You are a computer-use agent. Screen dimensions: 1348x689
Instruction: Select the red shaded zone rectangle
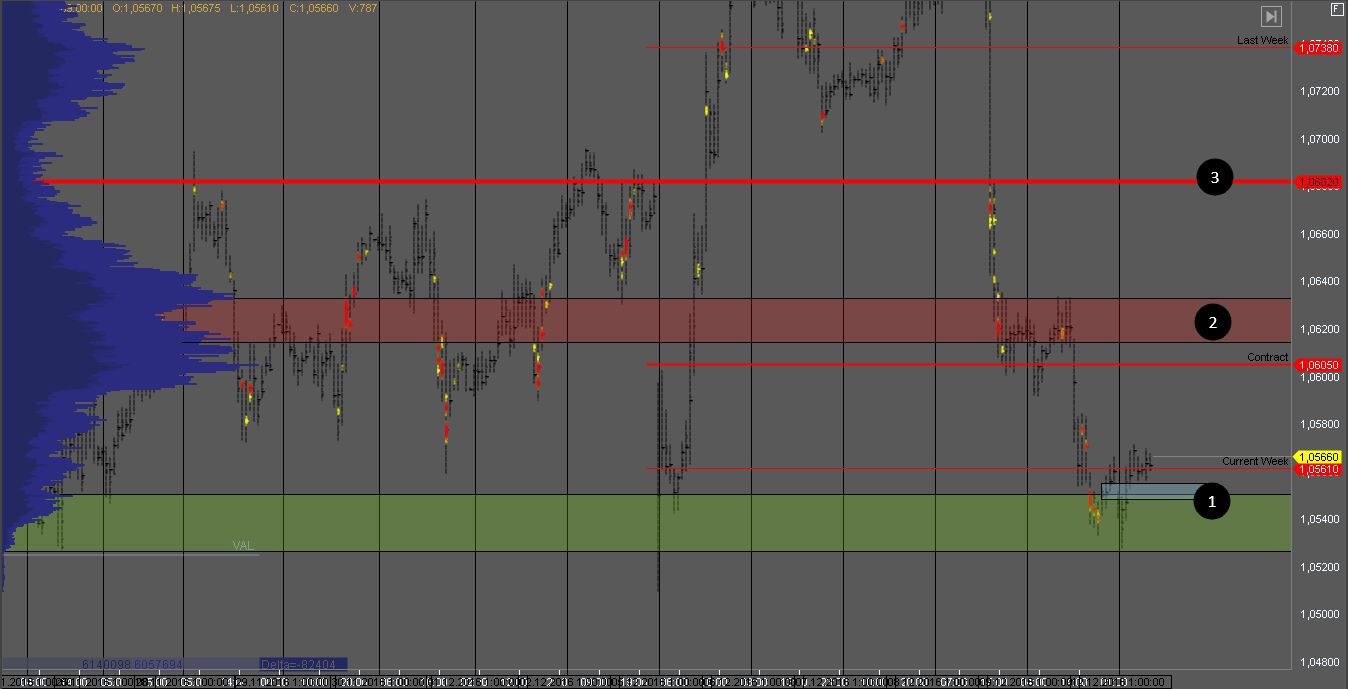pos(700,320)
